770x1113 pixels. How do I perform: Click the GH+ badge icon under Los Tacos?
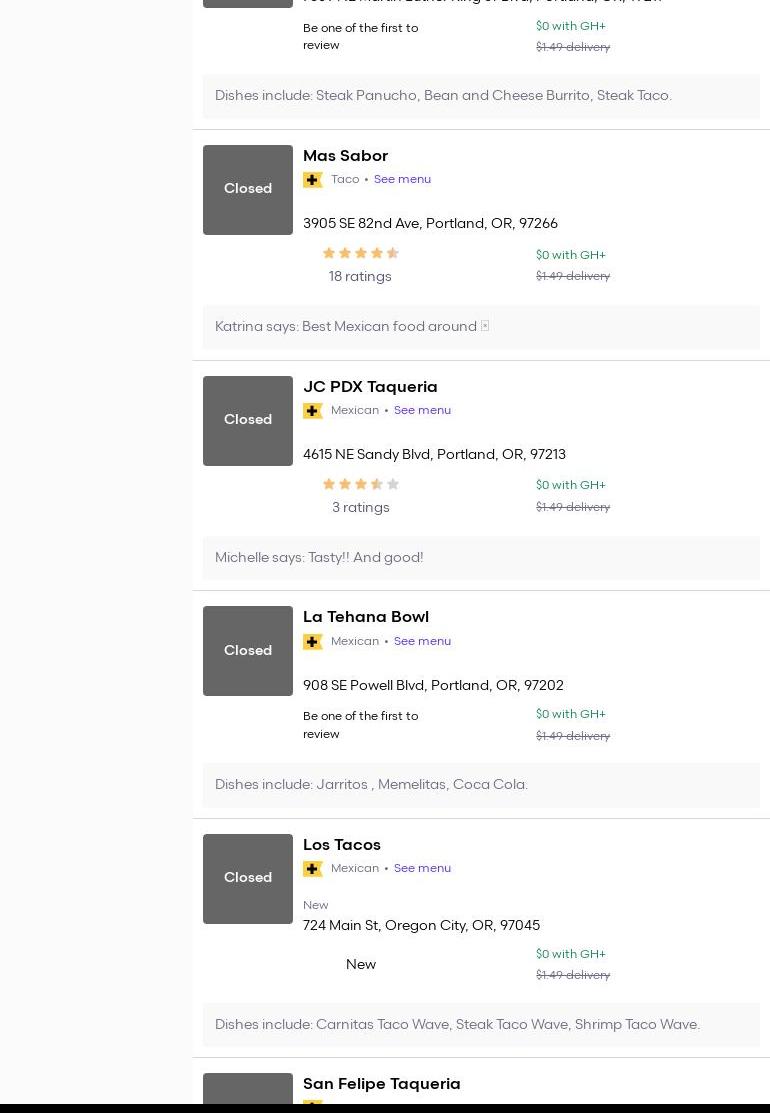click(x=313, y=869)
